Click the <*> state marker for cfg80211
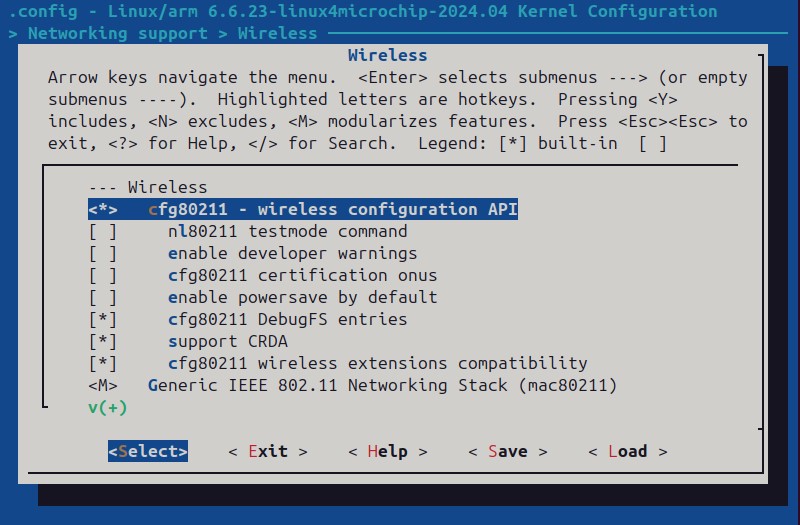 pos(103,209)
